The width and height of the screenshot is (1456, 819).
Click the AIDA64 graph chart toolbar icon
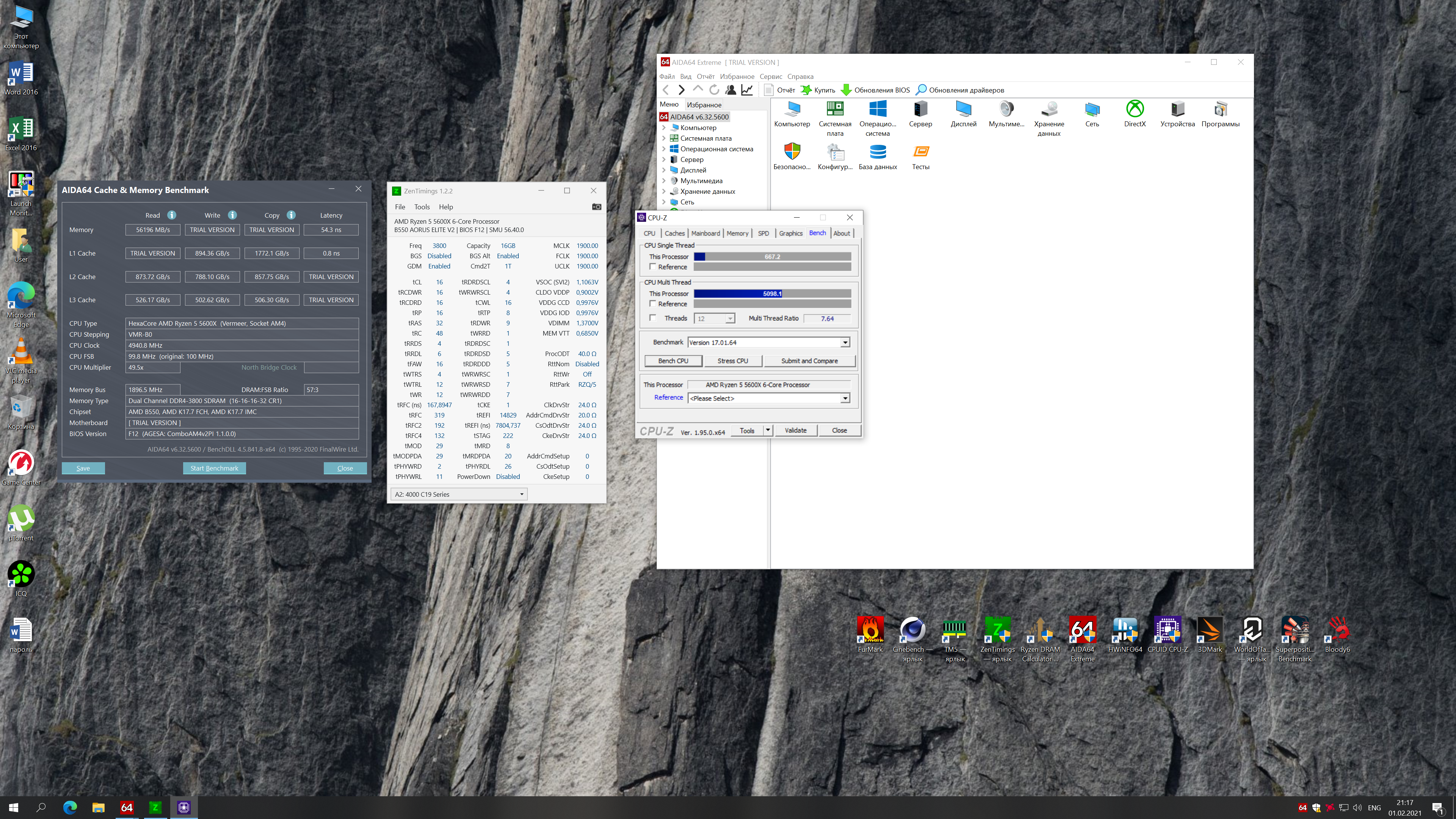click(x=747, y=90)
